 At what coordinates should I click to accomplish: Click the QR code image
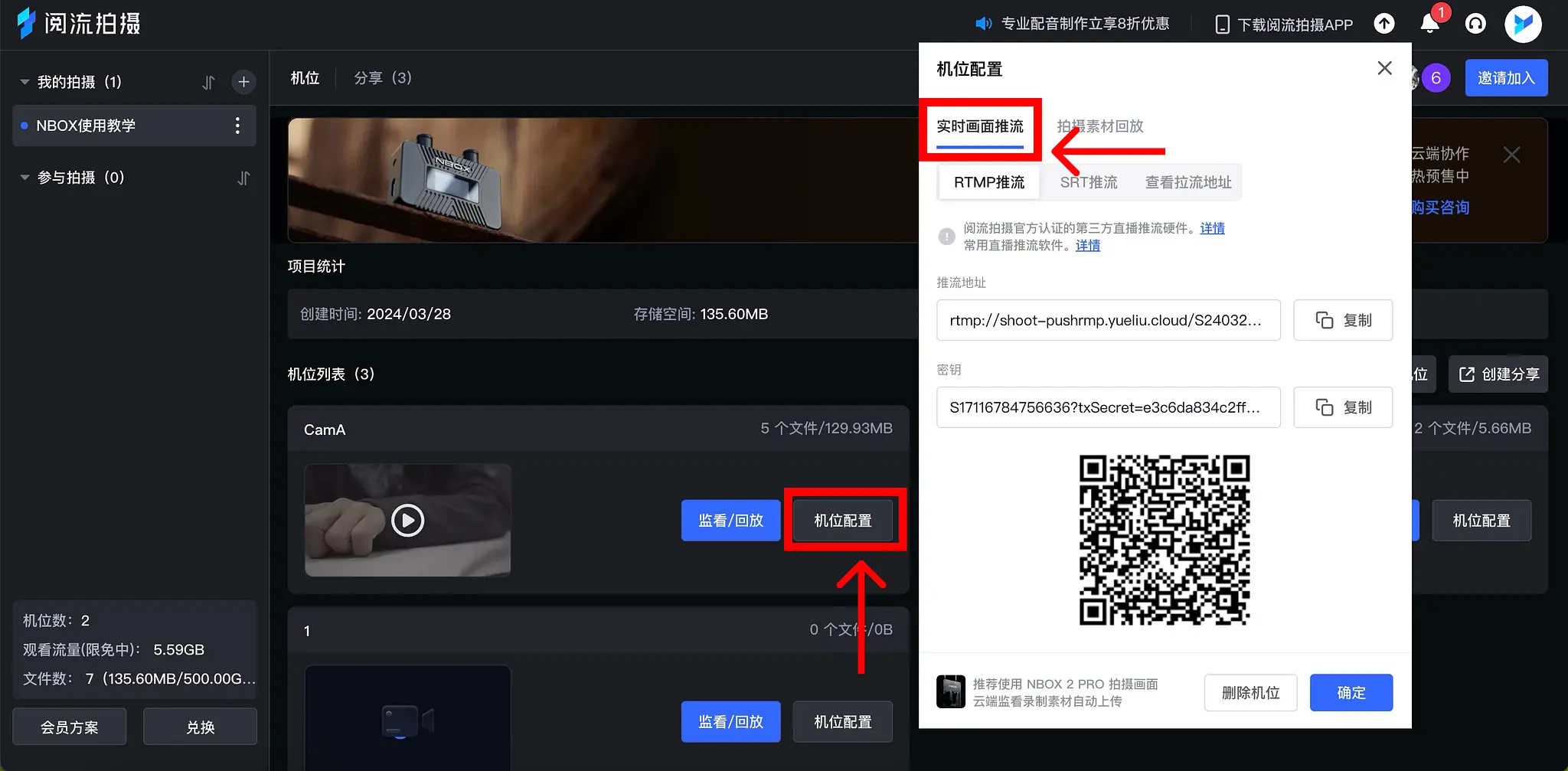[1165, 540]
